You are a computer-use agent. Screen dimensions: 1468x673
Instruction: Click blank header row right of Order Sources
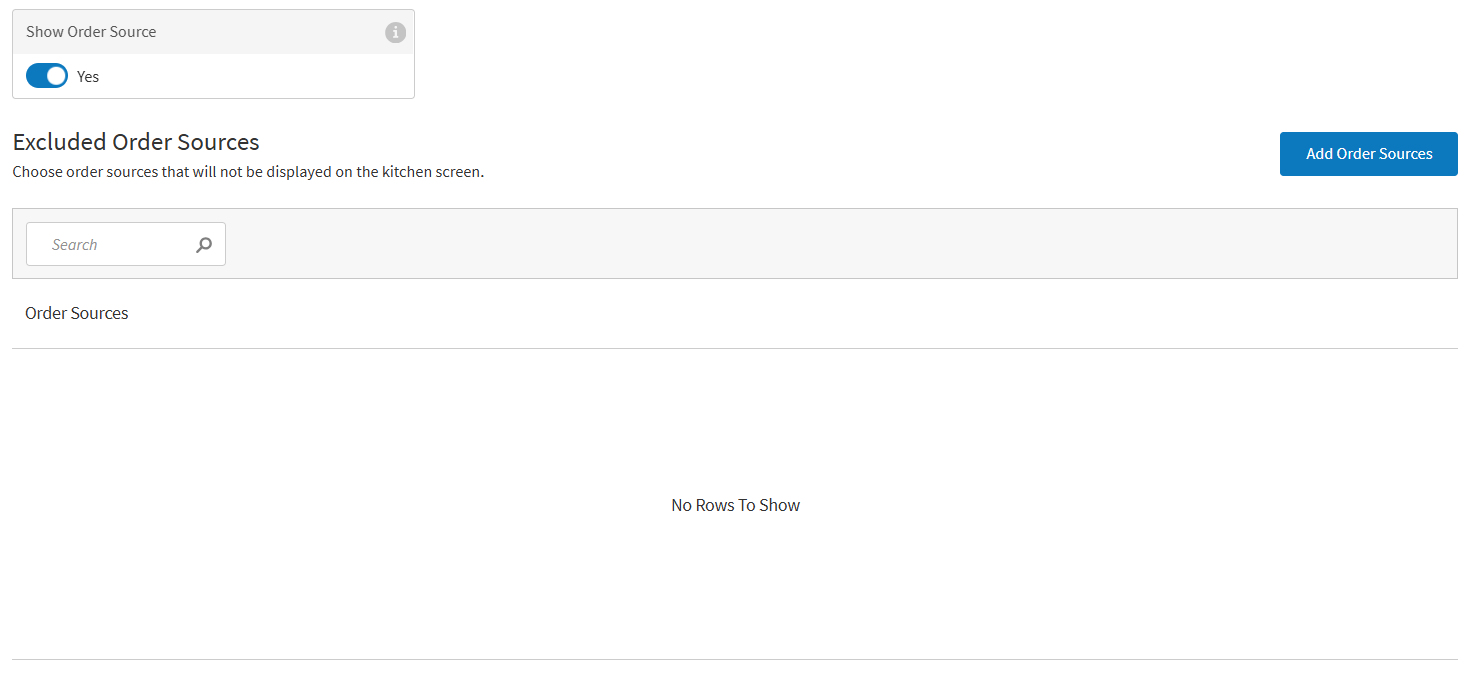click(x=800, y=313)
